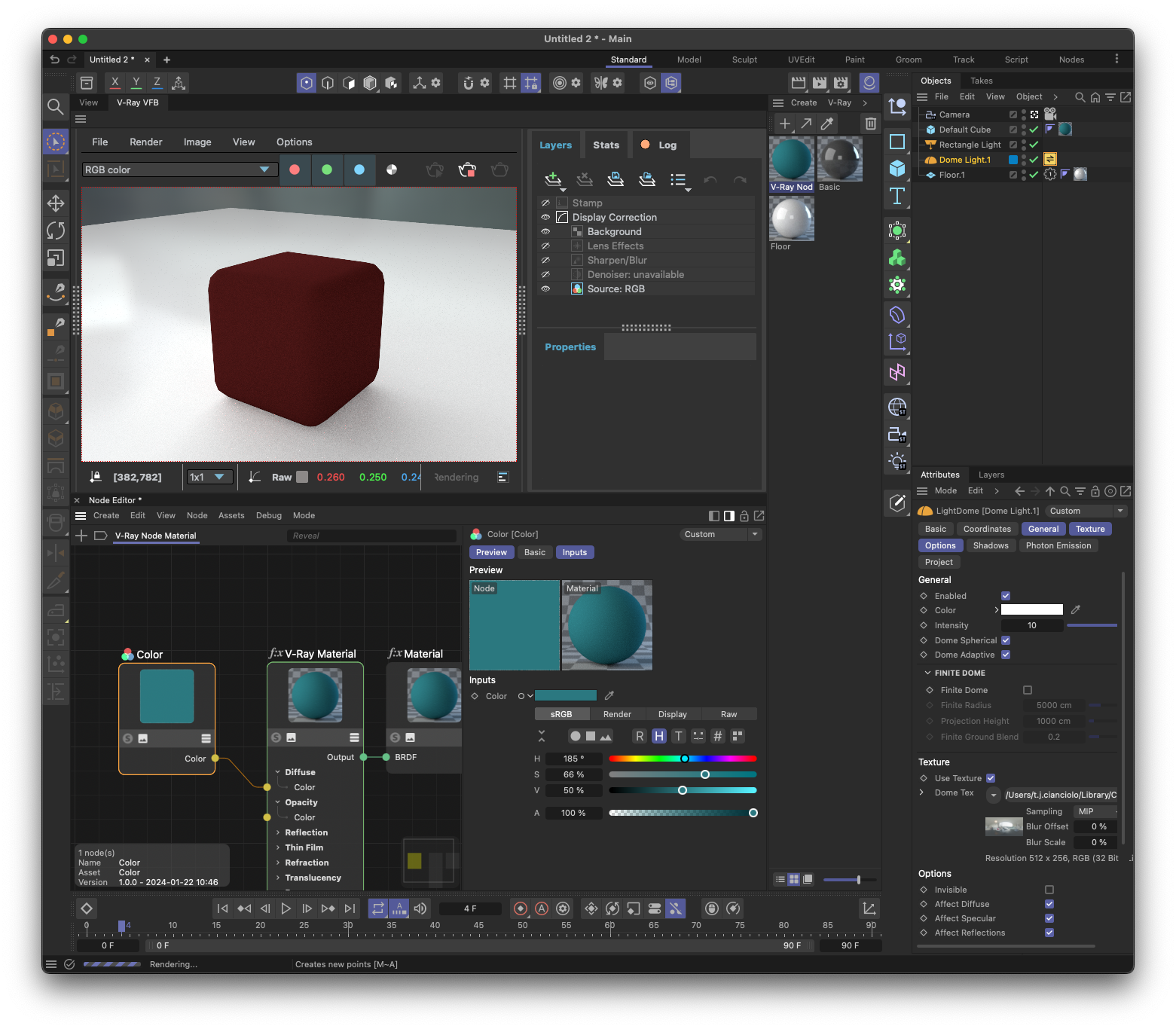The width and height of the screenshot is (1176, 1029).
Task: Switch to the Shadows attribute tab
Action: (x=991, y=545)
